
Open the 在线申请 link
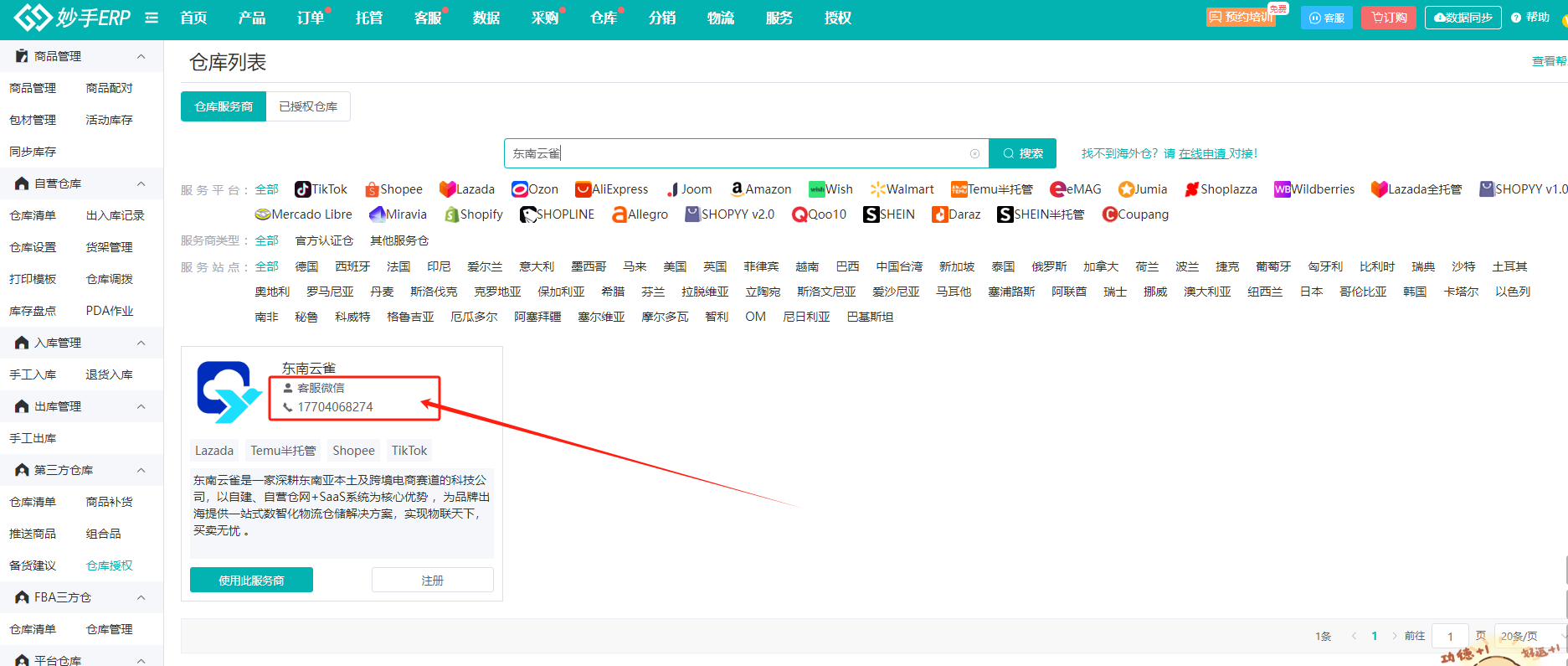coord(1202,153)
